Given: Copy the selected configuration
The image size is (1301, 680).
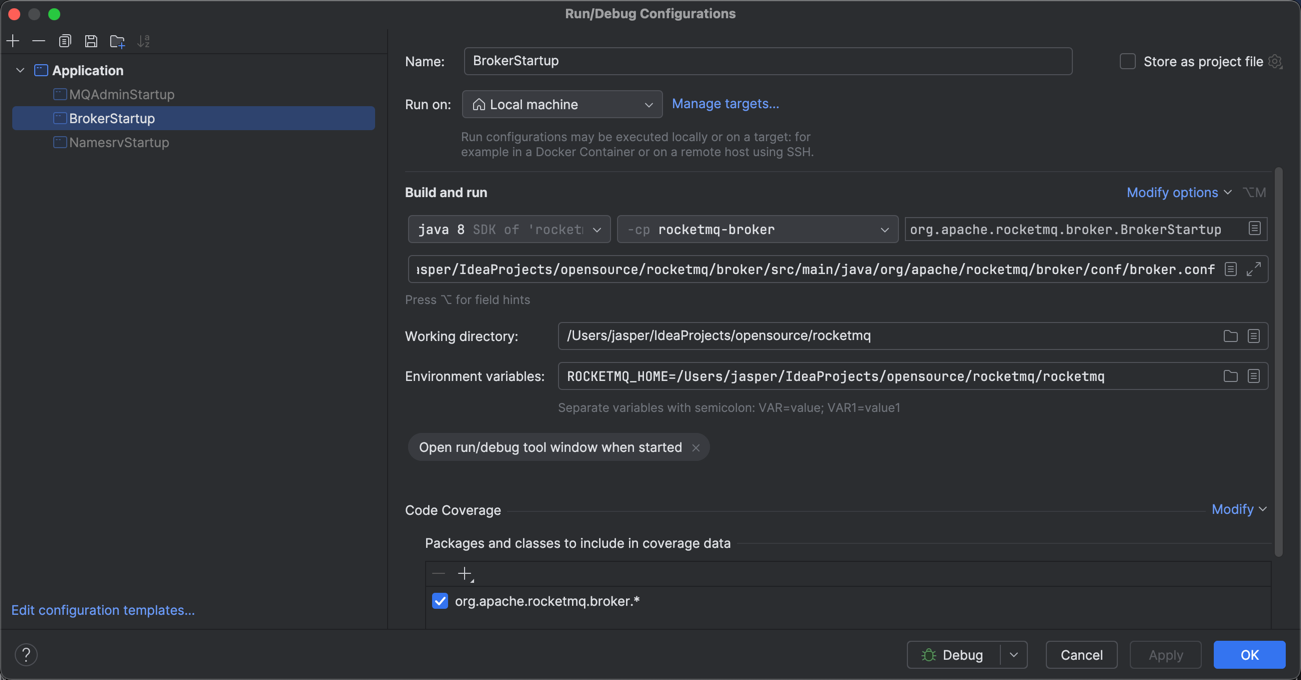Looking at the screenshot, I should [65, 41].
